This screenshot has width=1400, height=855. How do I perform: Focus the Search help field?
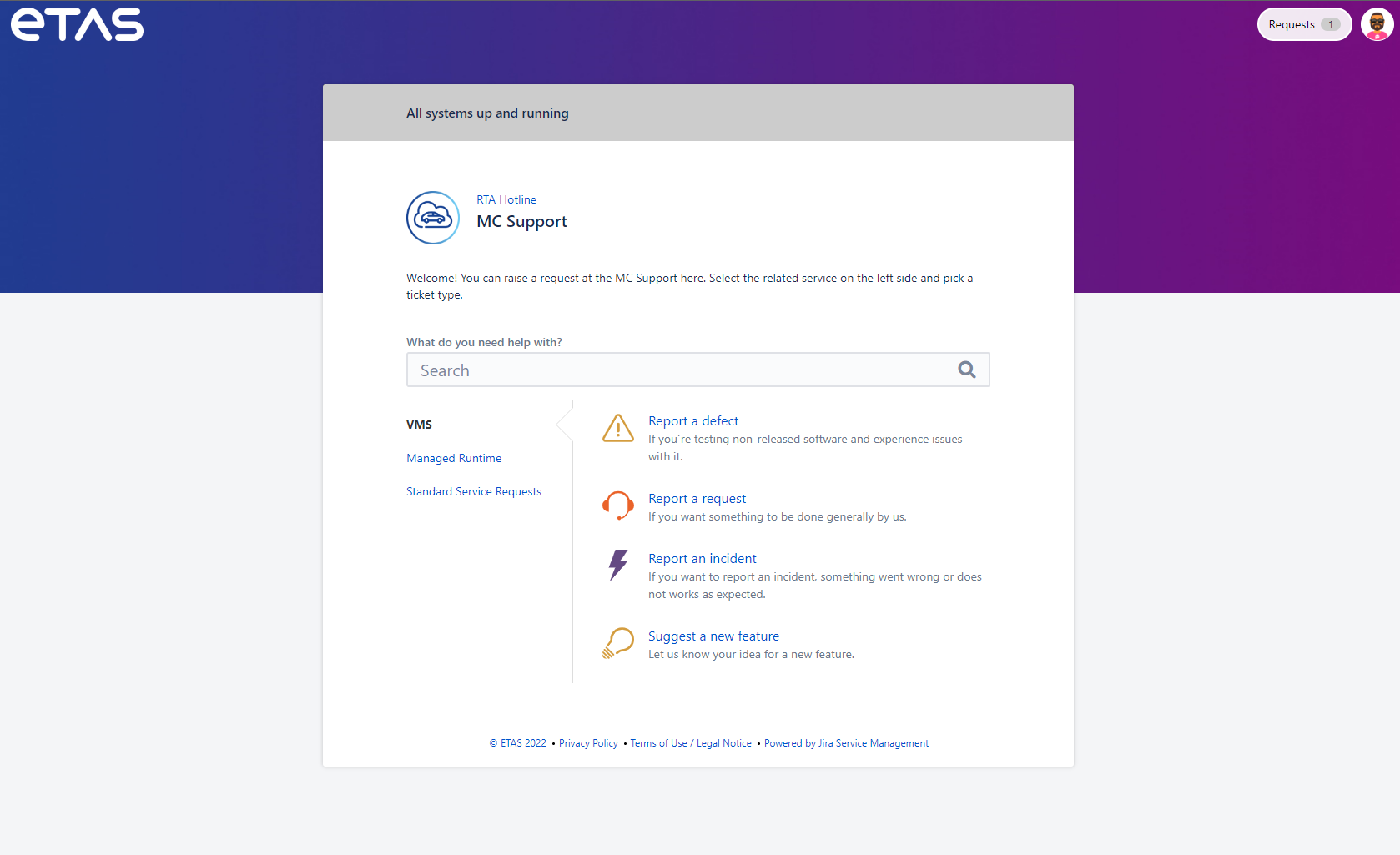pyautogui.click(x=697, y=370)
